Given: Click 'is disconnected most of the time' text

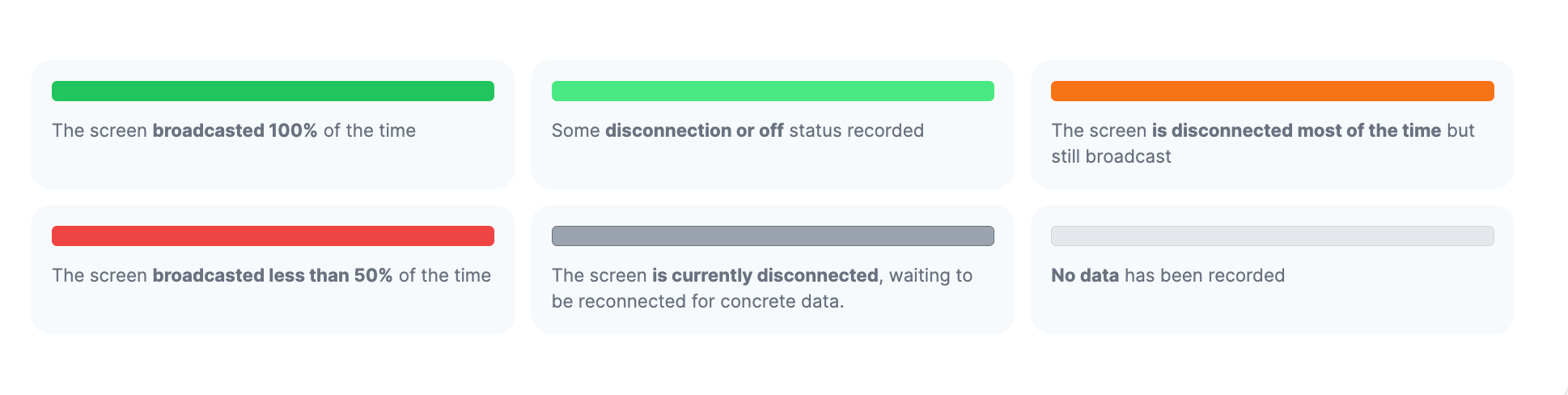Looking at the screenshot, I should click(1296, 130).
